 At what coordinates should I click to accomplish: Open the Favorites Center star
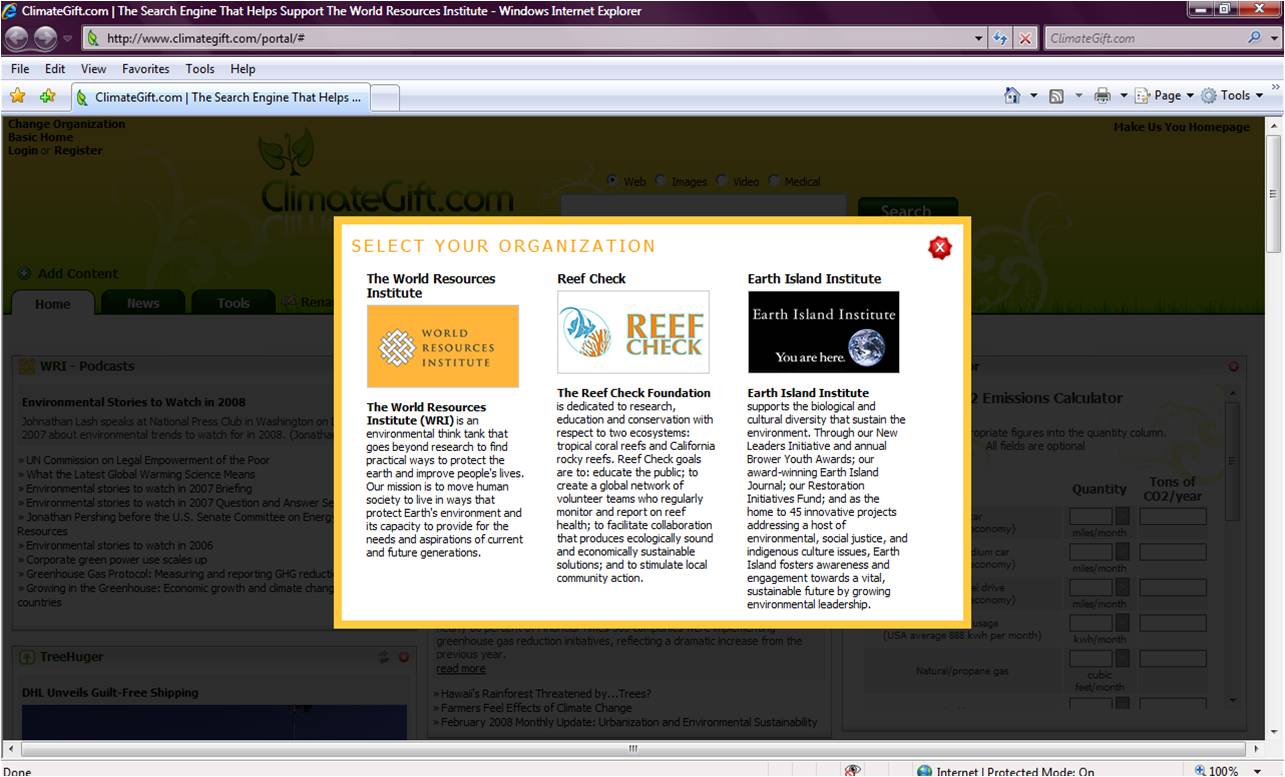click(18, 97)
